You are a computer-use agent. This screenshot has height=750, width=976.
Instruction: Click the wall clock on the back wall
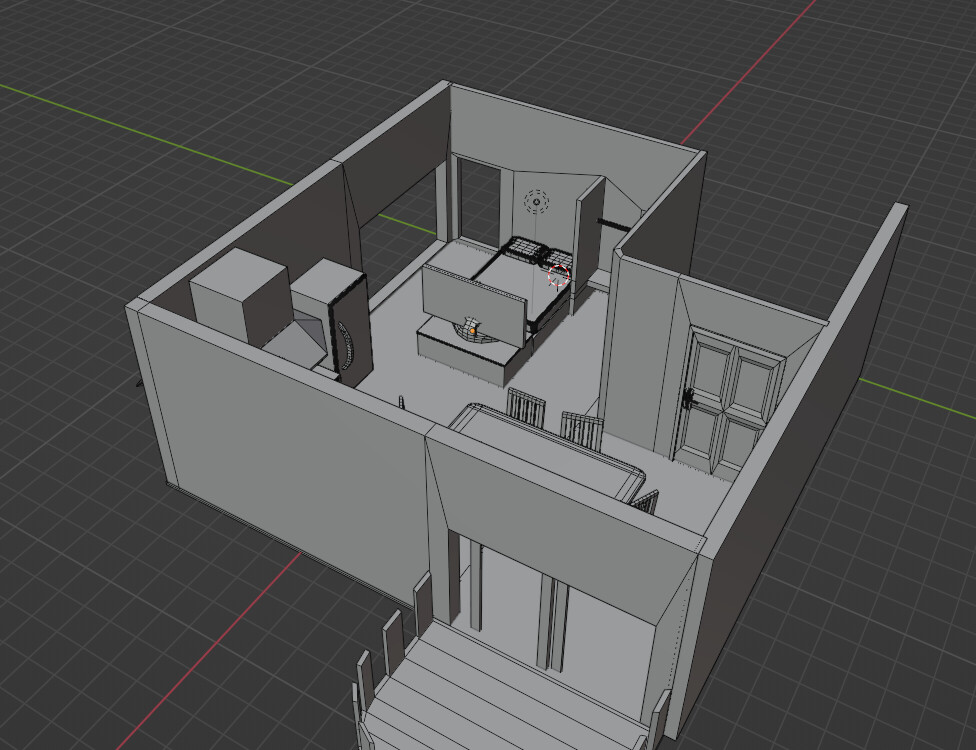click(x=539, y=201)
